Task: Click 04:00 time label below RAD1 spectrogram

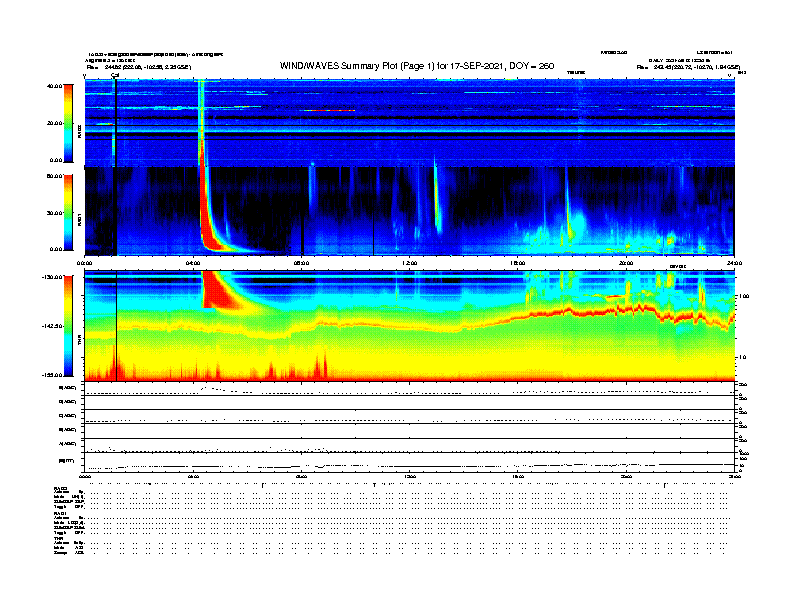Action: tap(193, 263)
